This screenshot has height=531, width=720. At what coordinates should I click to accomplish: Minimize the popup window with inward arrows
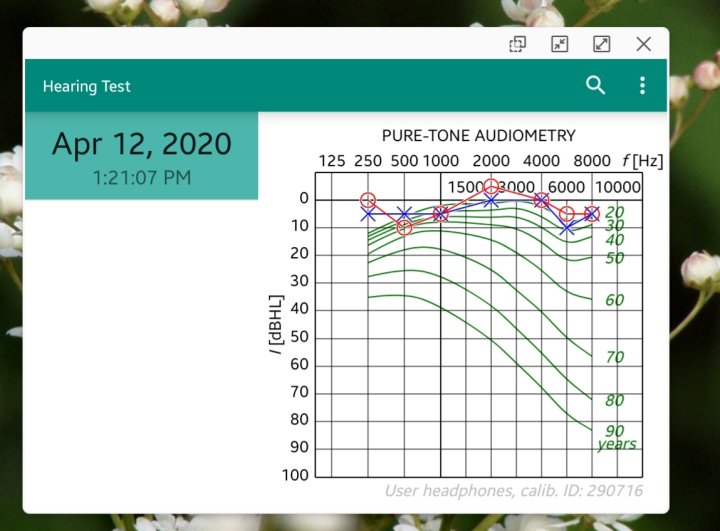560,44
